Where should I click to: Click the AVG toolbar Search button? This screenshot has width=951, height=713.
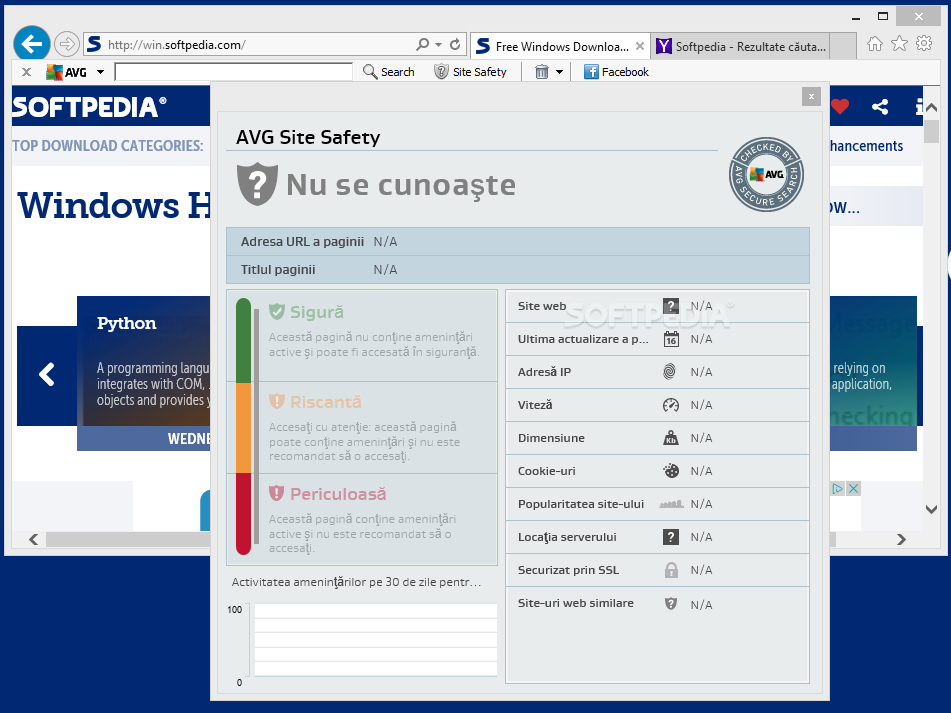tap(389, 72)
